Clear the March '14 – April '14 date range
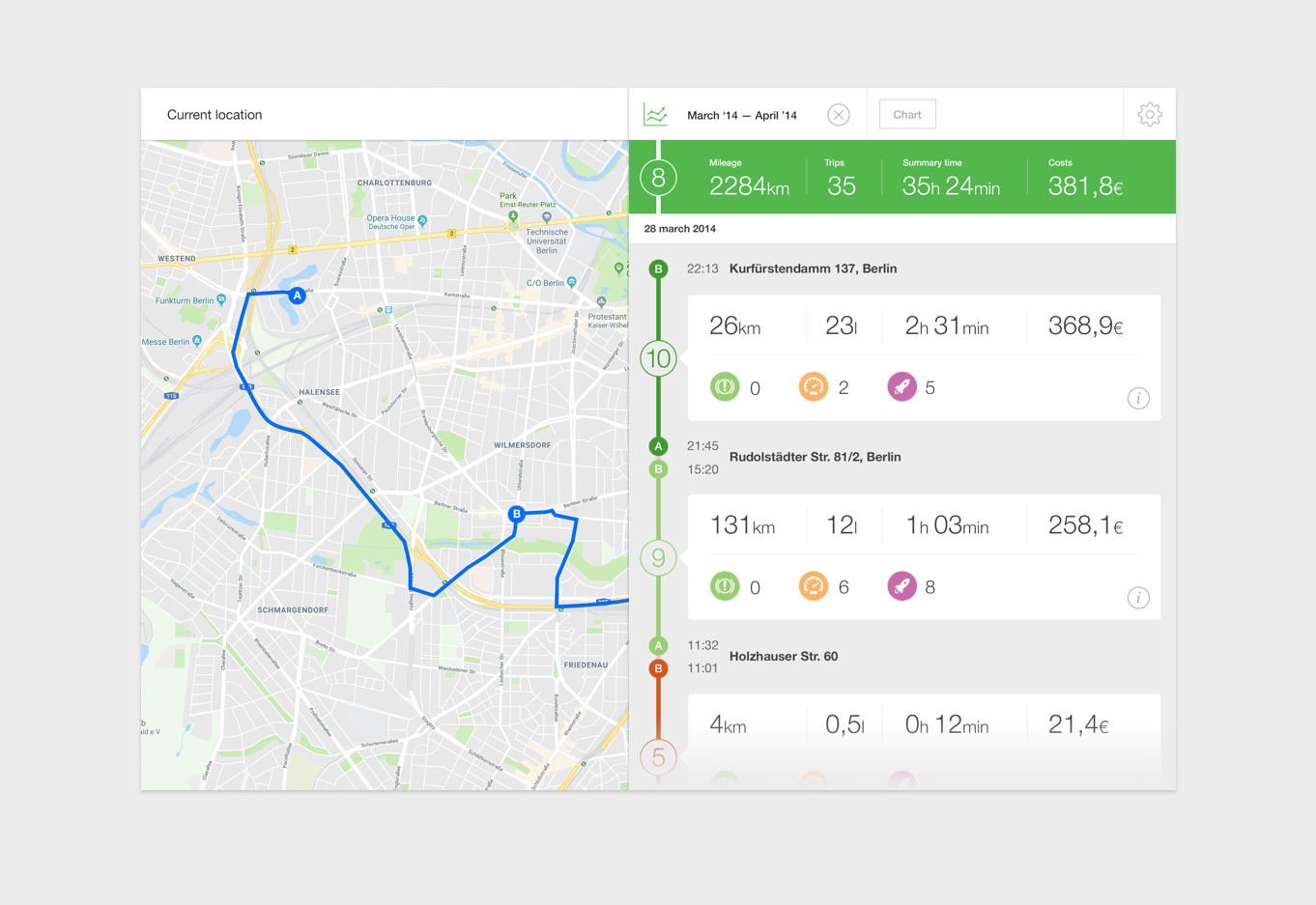This screenshot has width=1316, height=905. point(838,115)
